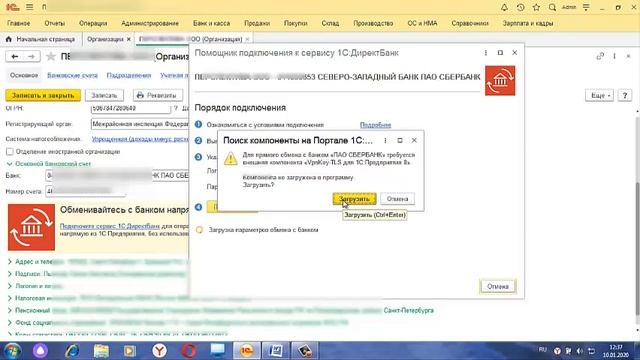The image size is (640, 360).
Task: Click the home icon of Начальная страница
Action: click(x=9, y=39)
